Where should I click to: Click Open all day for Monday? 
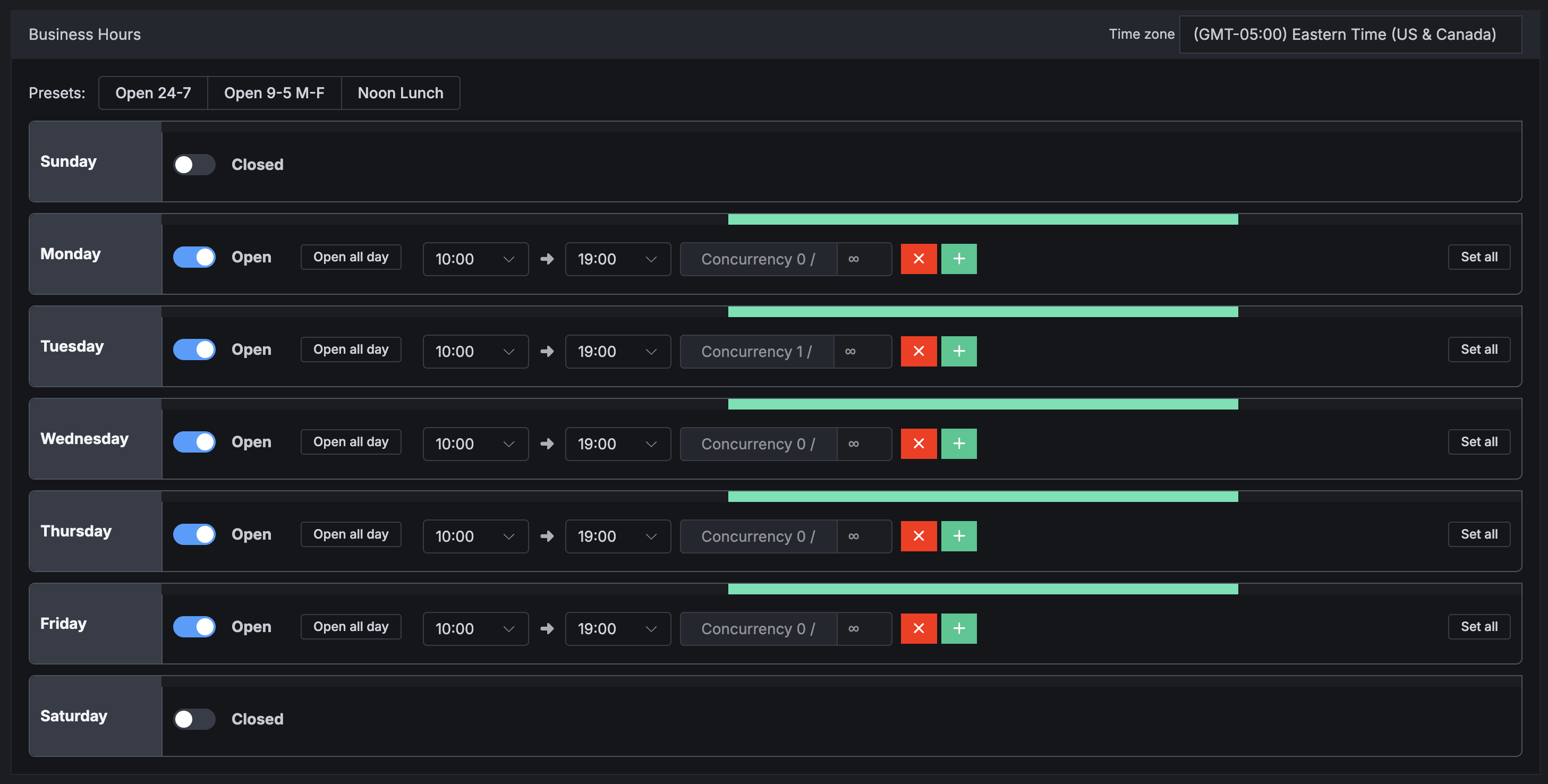coord(351,257)
